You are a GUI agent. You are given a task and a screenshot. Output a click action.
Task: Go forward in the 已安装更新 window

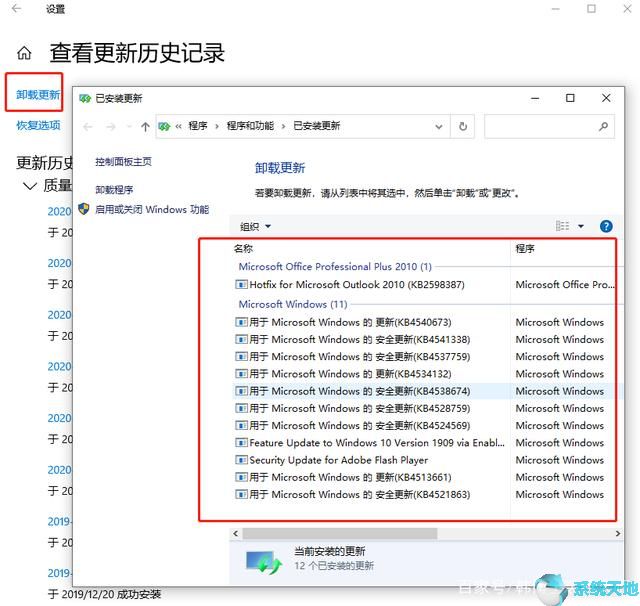[110, 127]
